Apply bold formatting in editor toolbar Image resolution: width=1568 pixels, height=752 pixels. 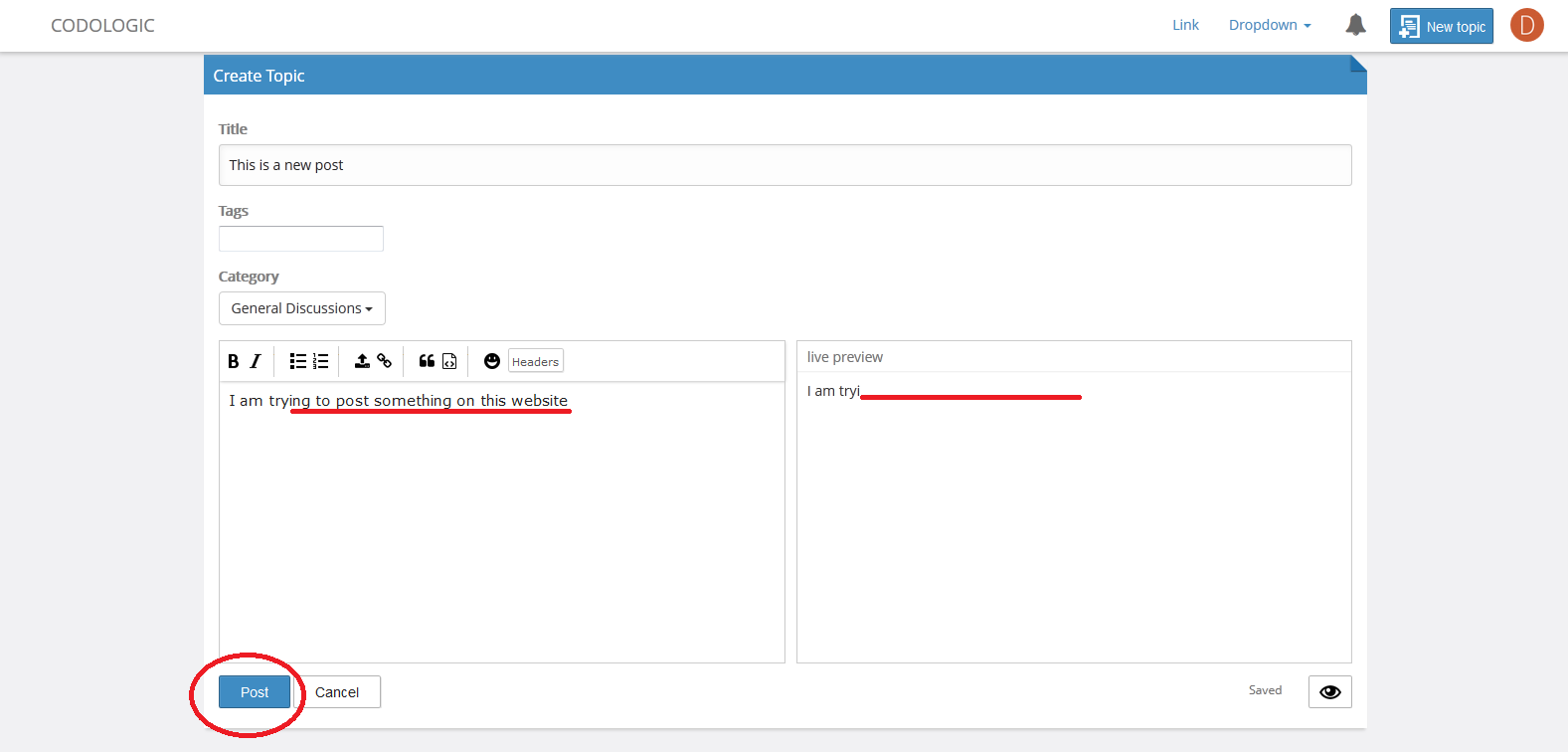click(234, 361)
